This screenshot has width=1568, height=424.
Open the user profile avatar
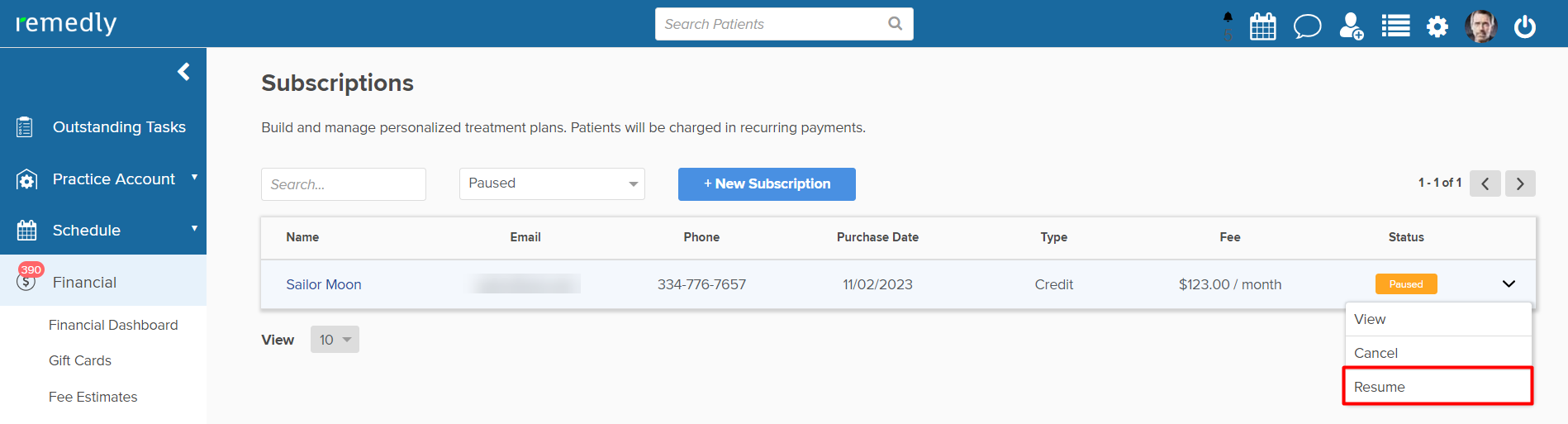[1481, 26]
